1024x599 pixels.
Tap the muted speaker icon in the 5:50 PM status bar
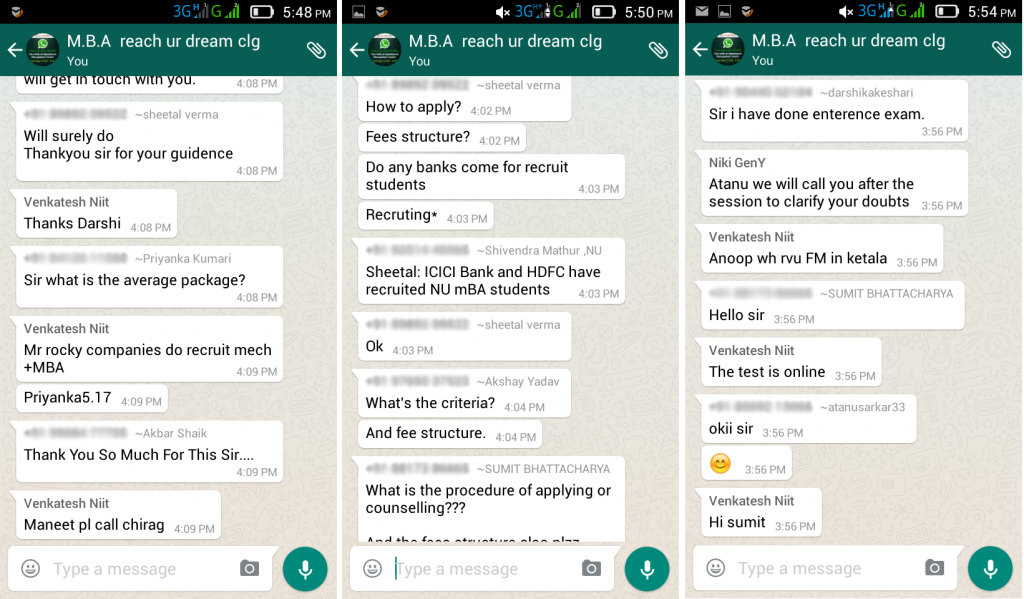(x=502, y=12)
